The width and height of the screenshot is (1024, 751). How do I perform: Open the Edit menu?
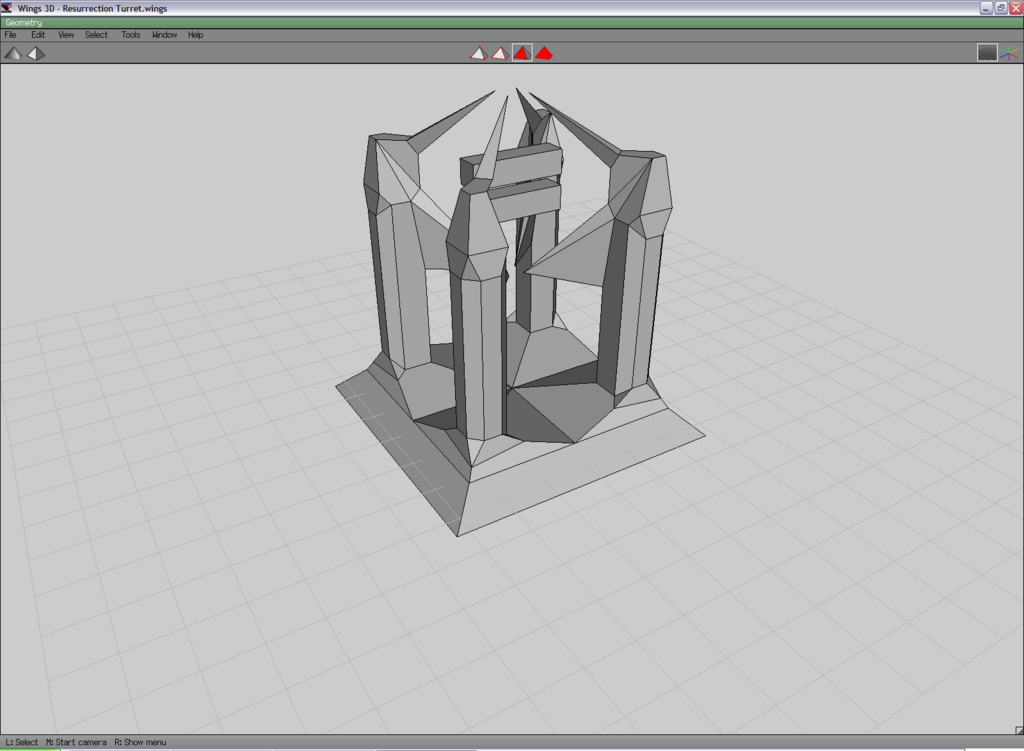tap(38, 35)
